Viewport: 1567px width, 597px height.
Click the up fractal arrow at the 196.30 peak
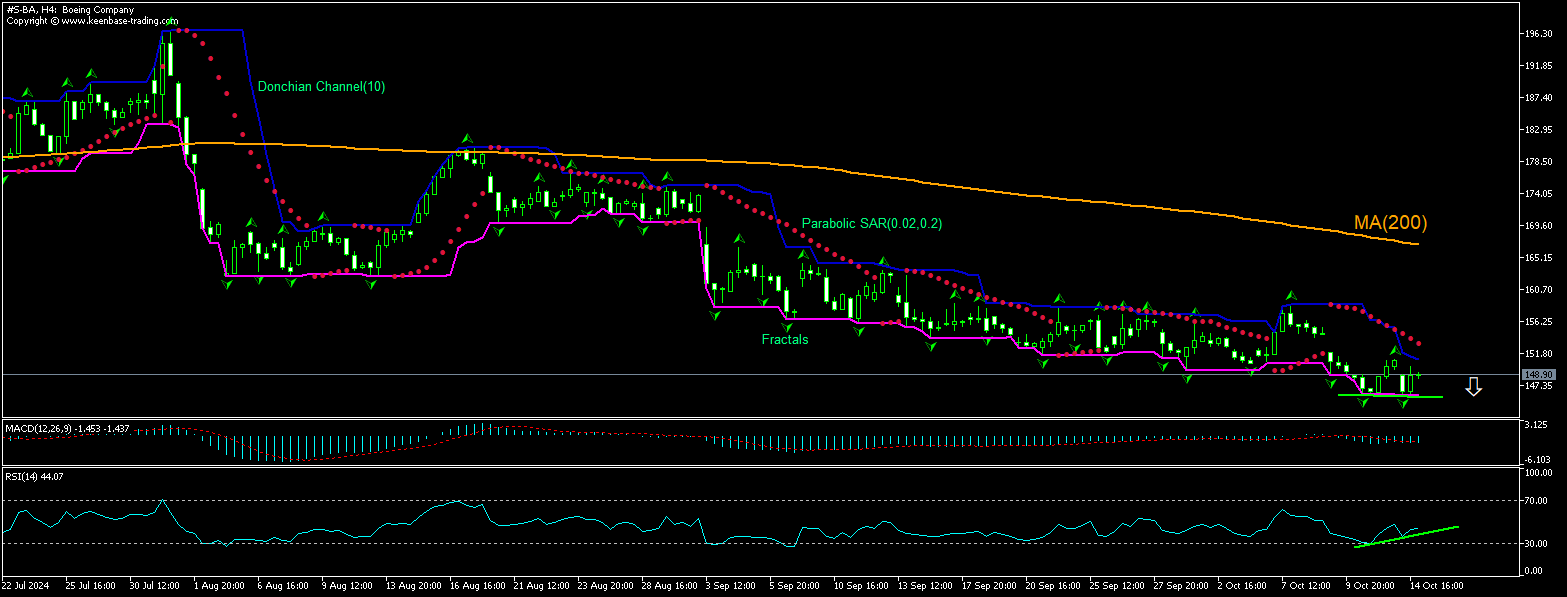[172, 22]
